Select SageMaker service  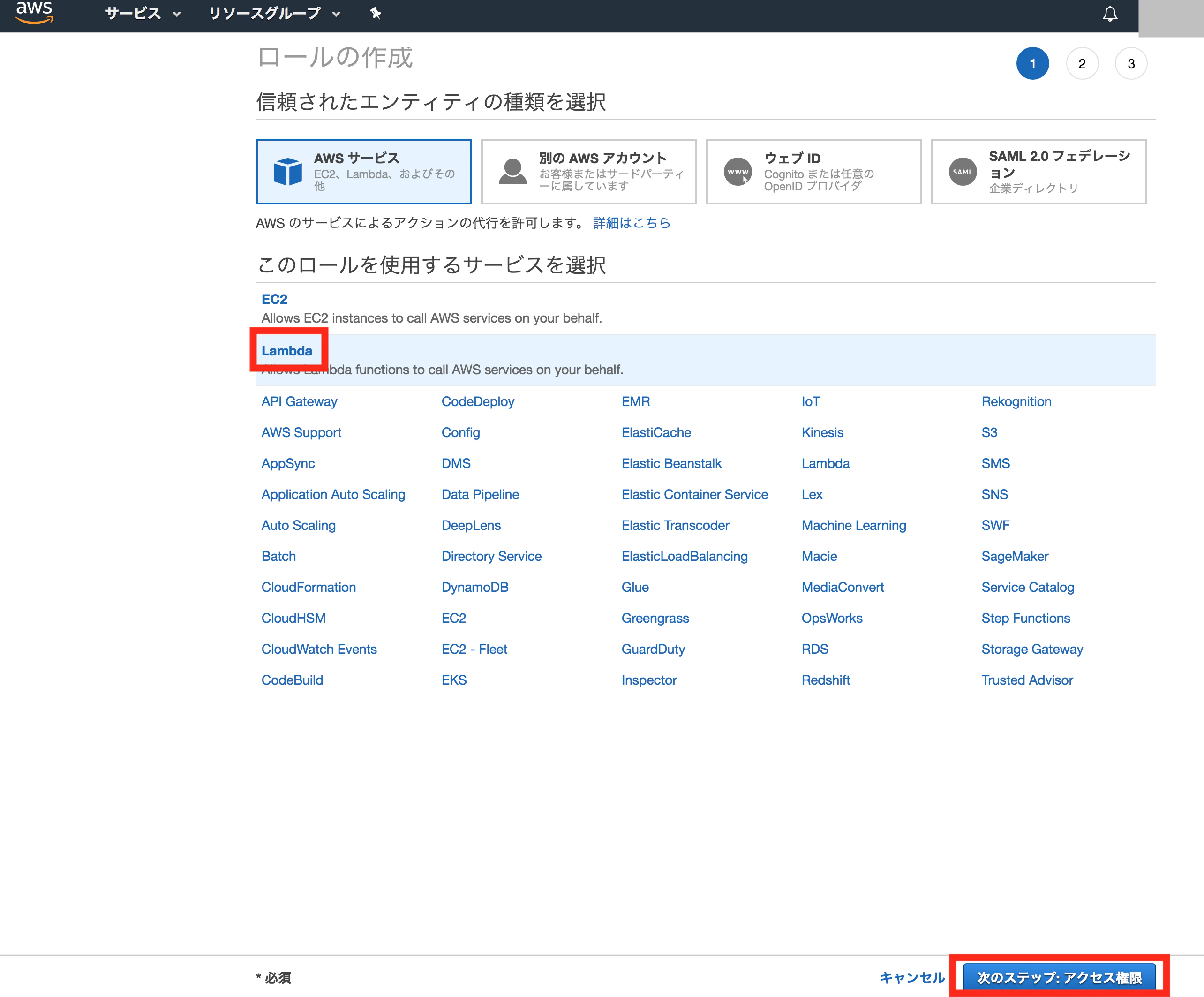coord(1015,556)
